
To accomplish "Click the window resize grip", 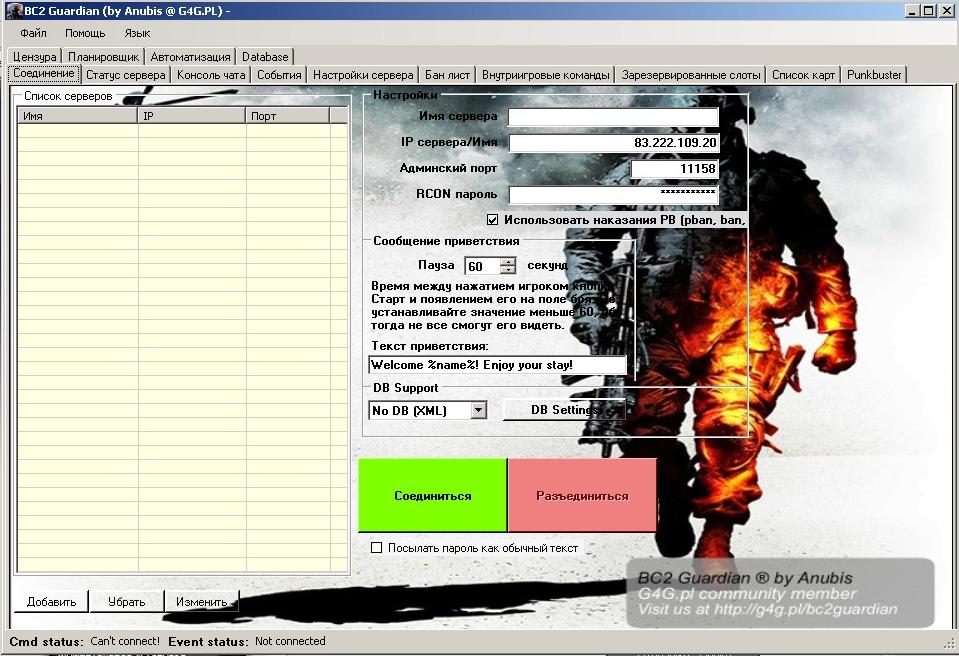I will 949,643.
